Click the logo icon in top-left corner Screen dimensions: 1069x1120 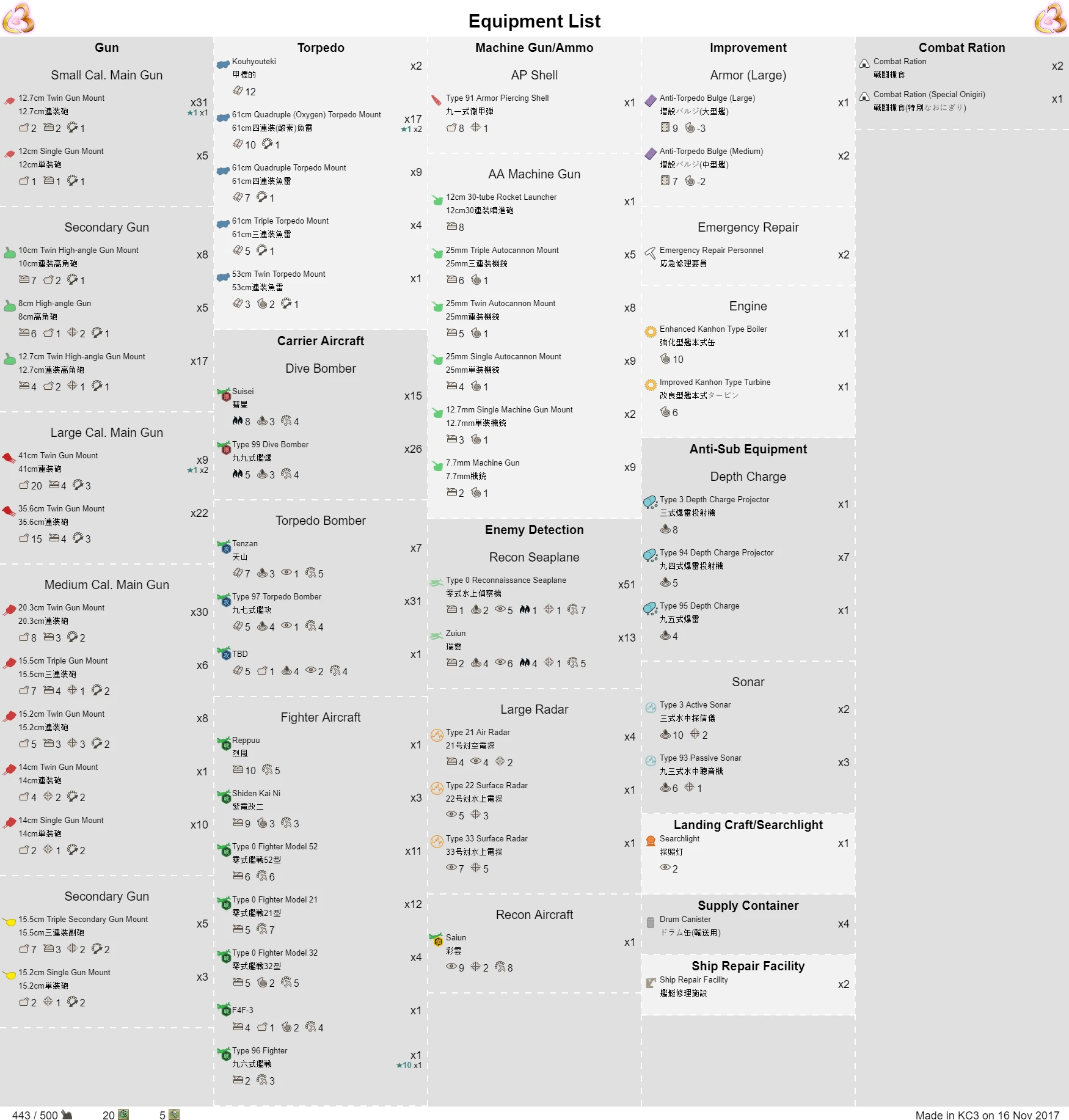point(18,18)
